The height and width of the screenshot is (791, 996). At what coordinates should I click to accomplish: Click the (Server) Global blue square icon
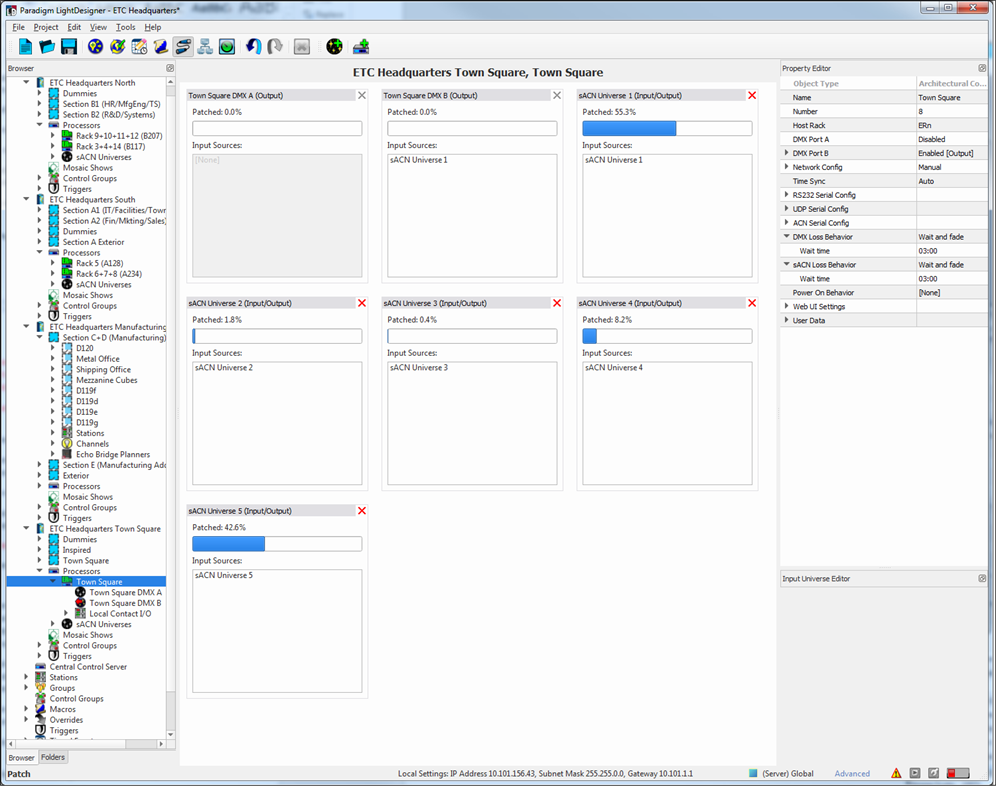(x=753, y=773)
